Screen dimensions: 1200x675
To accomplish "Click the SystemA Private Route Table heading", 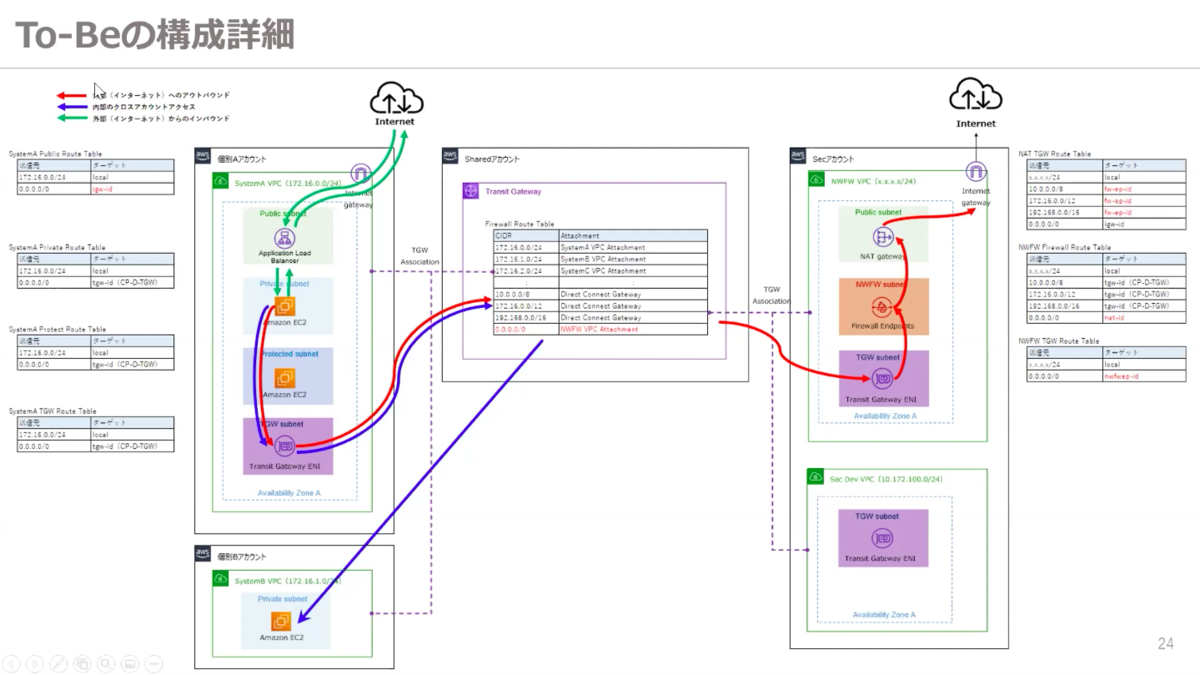I will [57, 247].
